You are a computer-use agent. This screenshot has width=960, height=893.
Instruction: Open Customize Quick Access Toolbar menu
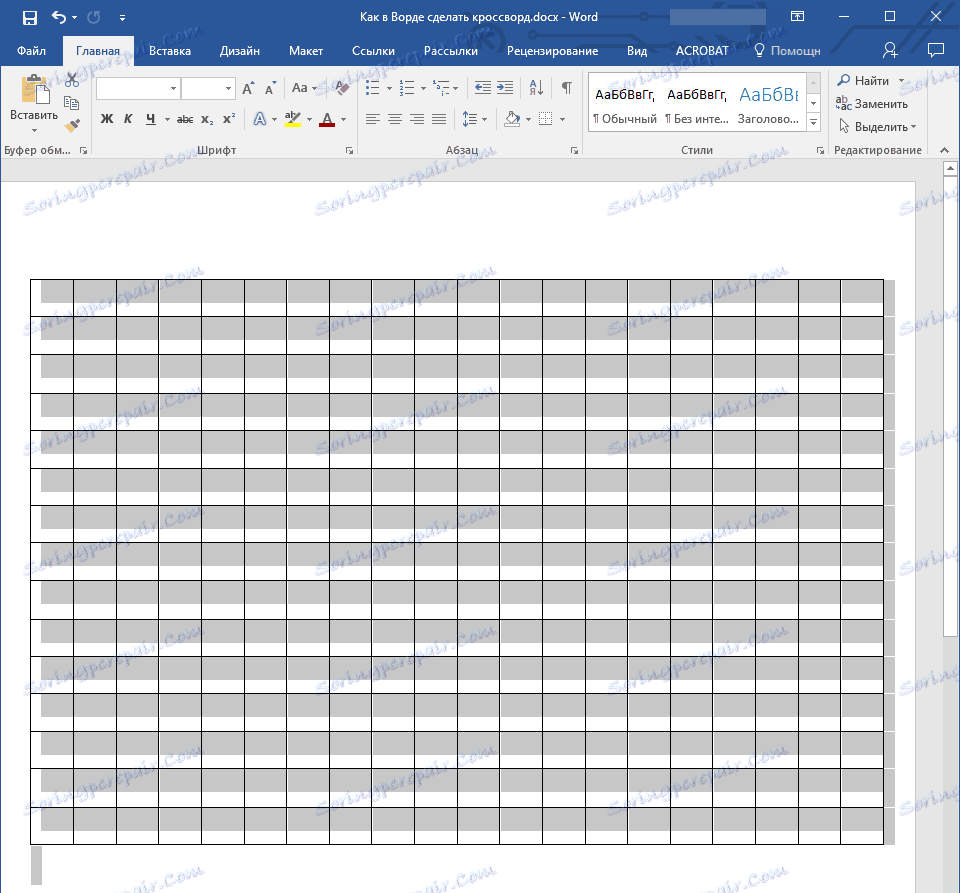coord(122,18)
